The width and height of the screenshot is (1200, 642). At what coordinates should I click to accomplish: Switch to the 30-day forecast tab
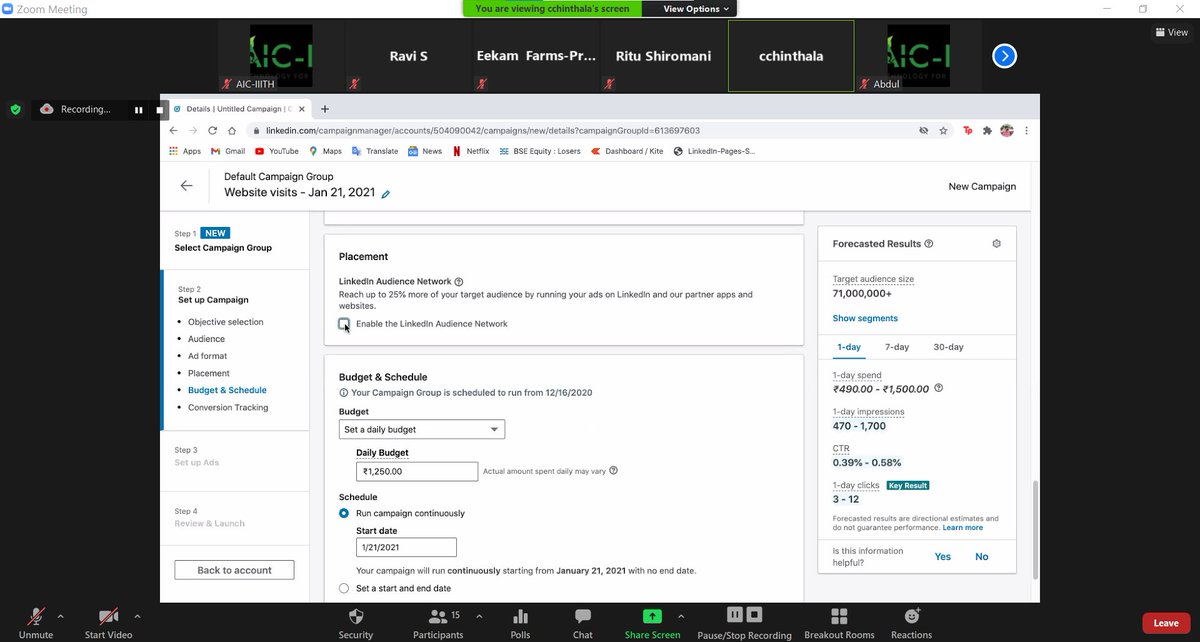948,347
